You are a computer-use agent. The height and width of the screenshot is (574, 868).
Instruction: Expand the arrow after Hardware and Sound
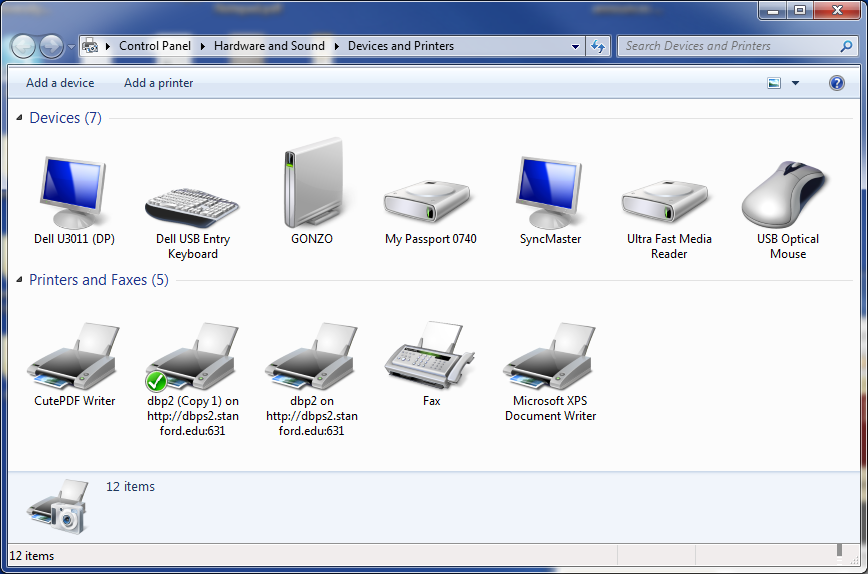337,46
